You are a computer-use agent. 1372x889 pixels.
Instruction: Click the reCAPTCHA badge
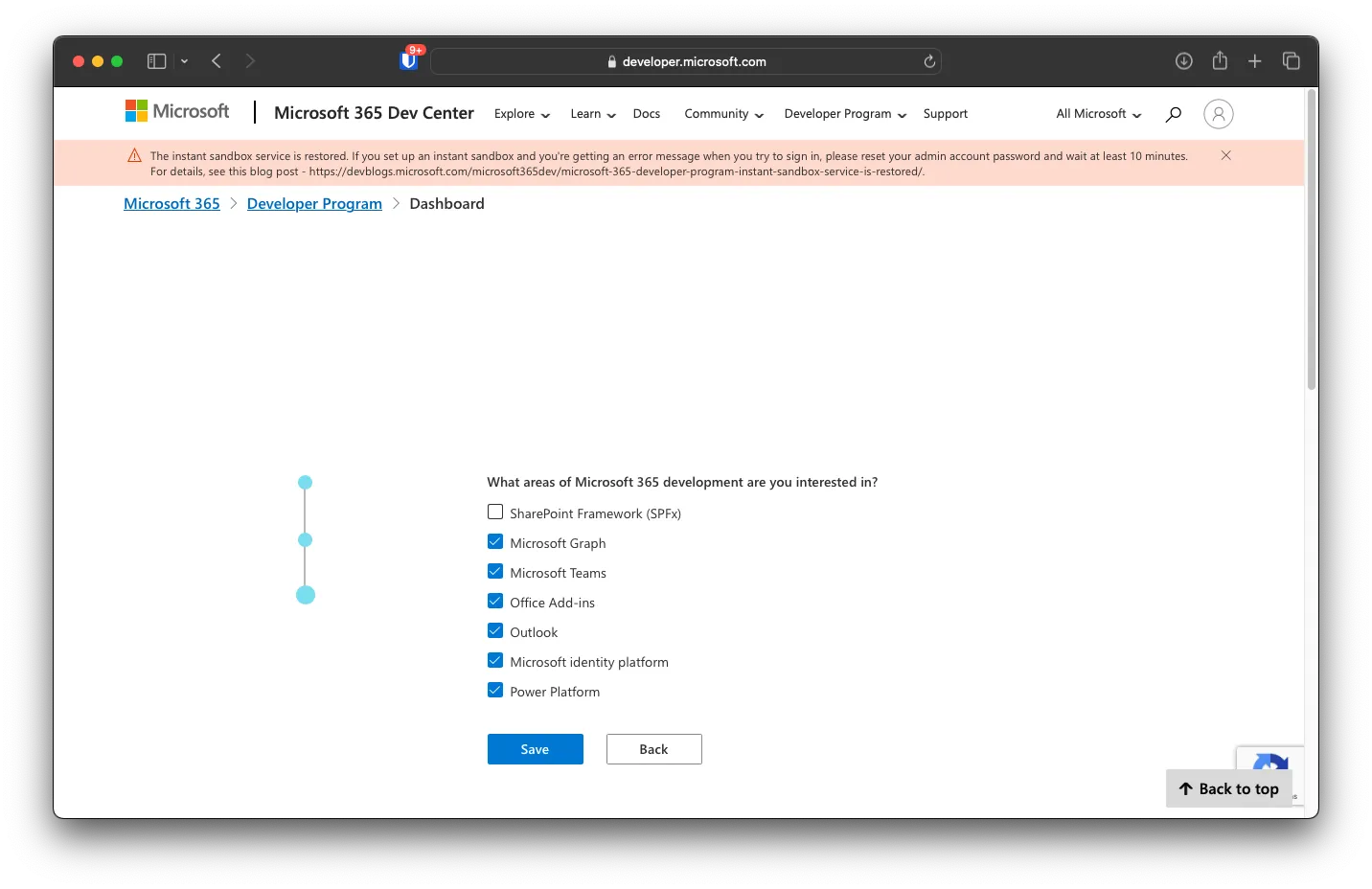1270,759
